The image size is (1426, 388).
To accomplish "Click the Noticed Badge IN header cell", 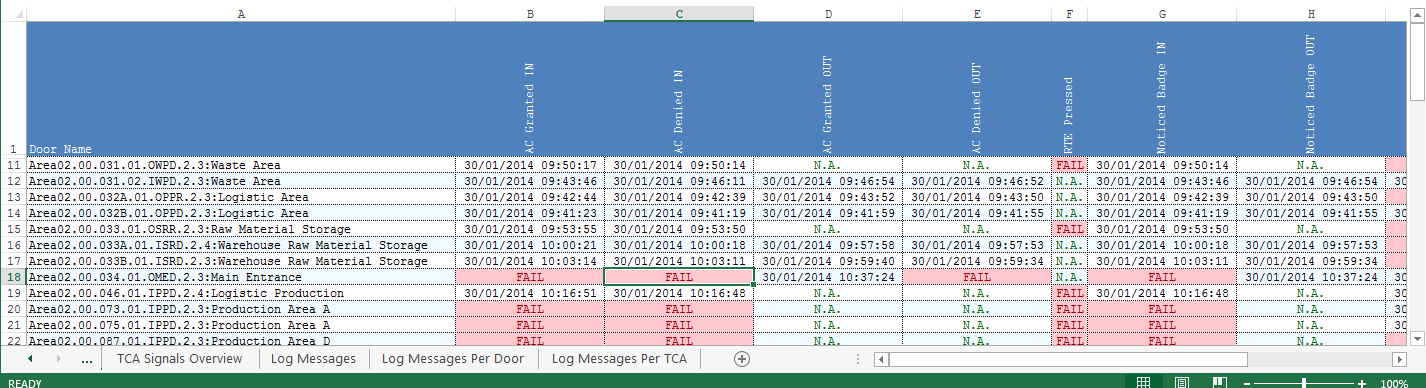I will click(1162, 89).
